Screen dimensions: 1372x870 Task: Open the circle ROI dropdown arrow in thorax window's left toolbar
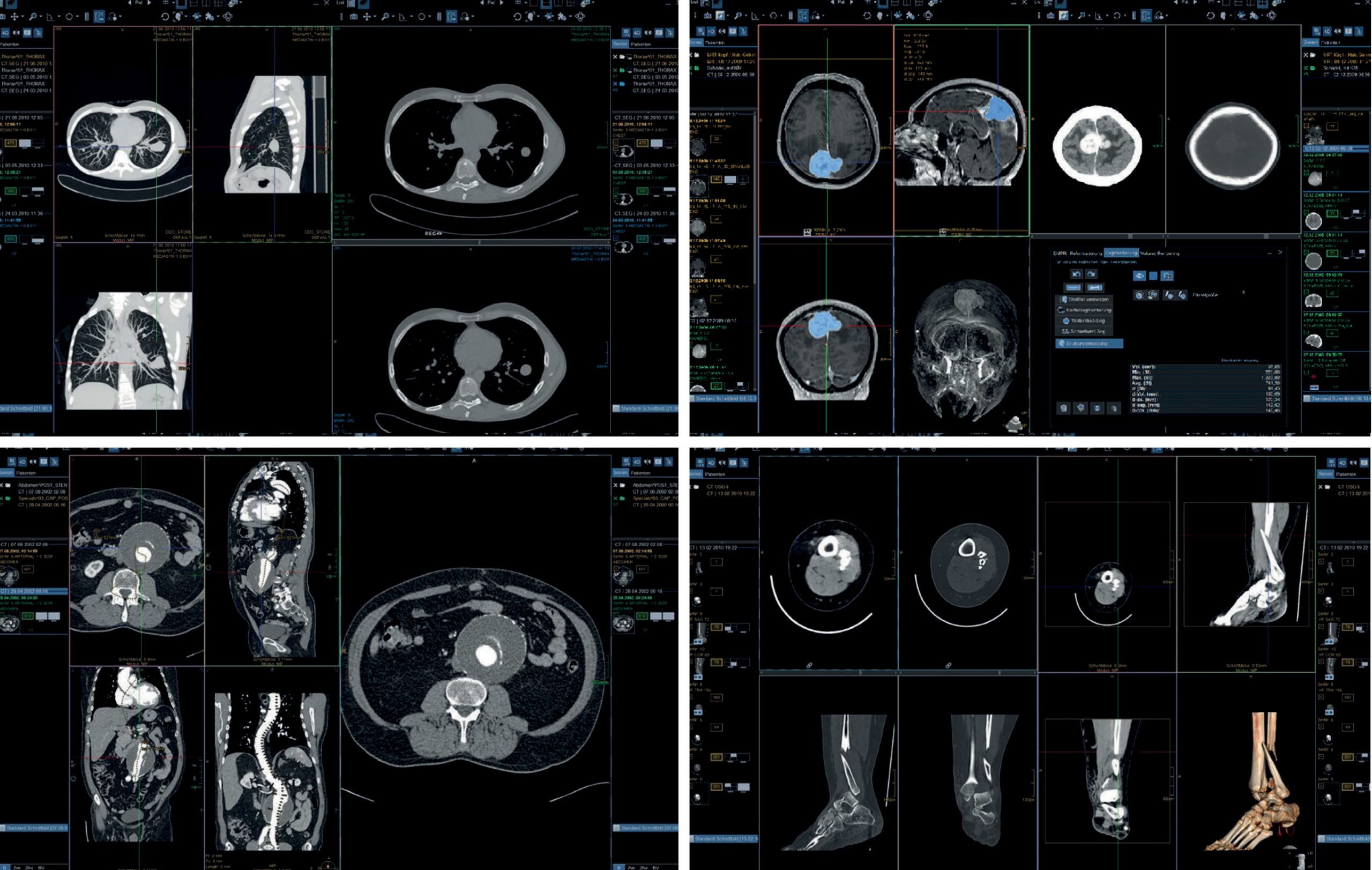coord(78,17)
